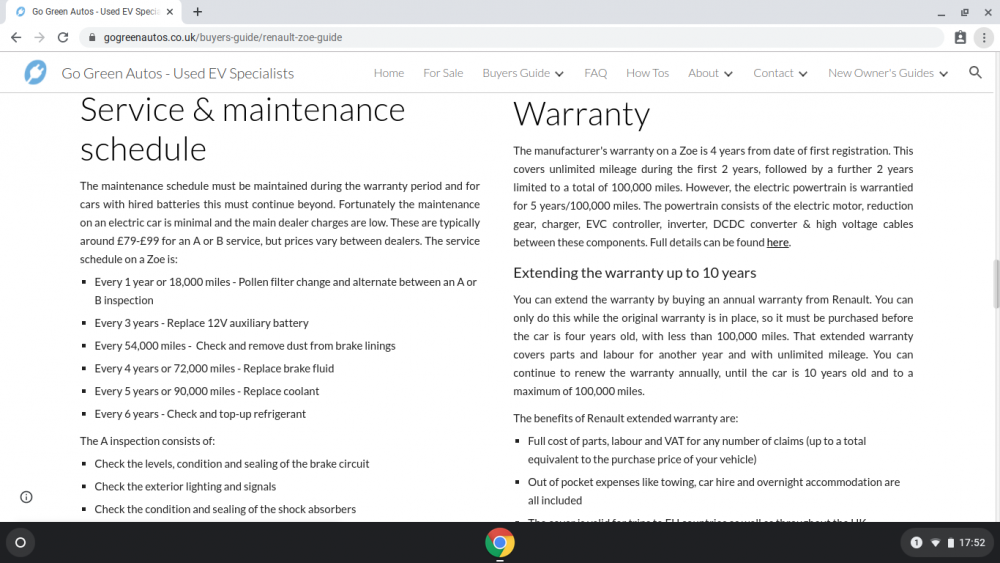Screen dimensions: 1000x563
Task: Click the brake circuit levels check item
Action: coord(232,464)
